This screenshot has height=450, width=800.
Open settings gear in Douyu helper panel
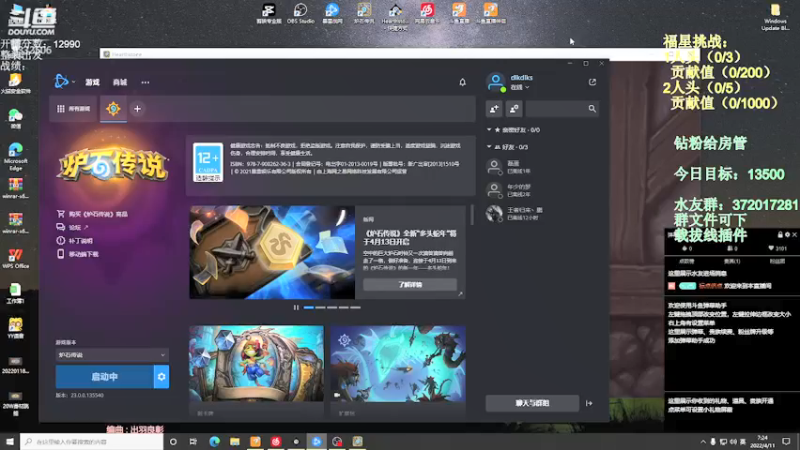click(x=787, y=235)
